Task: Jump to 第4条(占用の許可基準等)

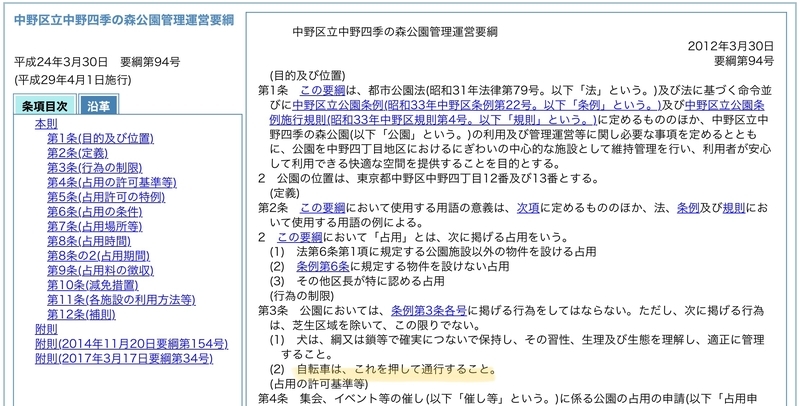Action: (x=112, y=183)
